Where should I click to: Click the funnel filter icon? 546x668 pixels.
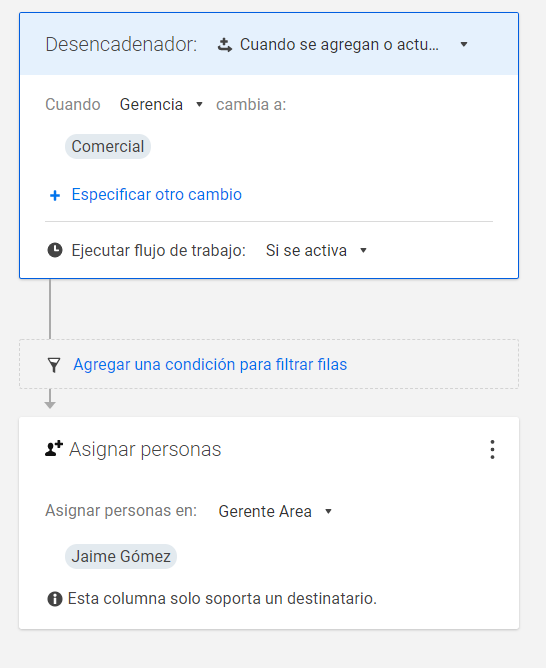point(54,365)
